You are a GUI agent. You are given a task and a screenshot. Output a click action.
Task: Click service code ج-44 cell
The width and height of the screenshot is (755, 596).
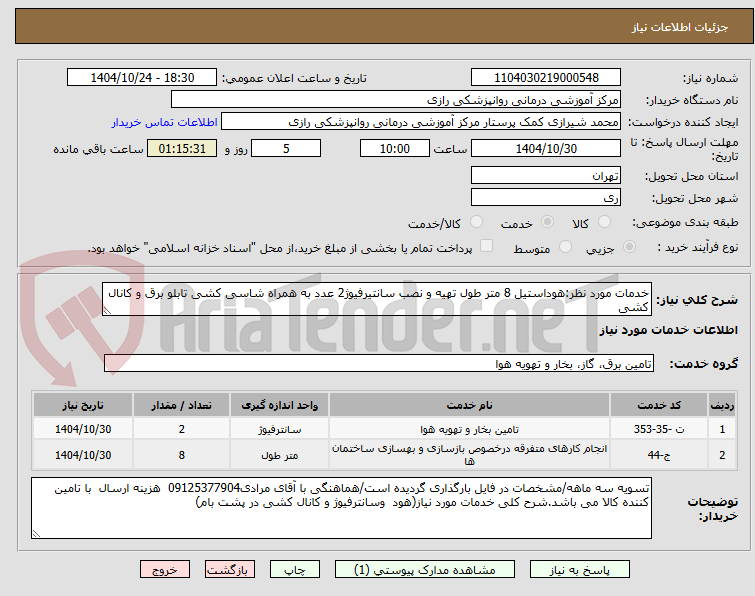tap(658, 455)
